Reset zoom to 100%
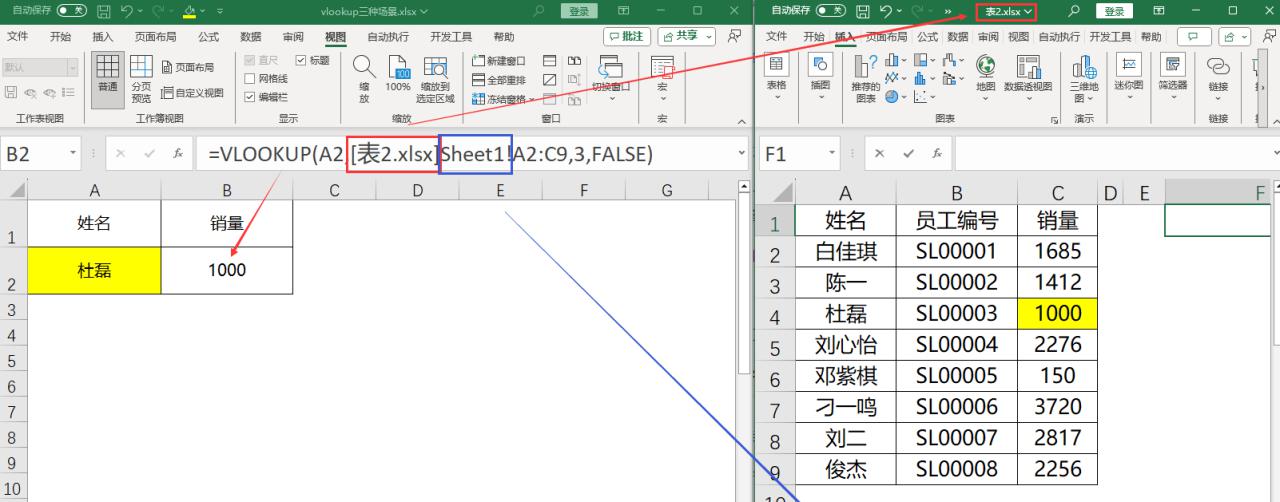The image size is (1280, 502). [x=398, y=74]
